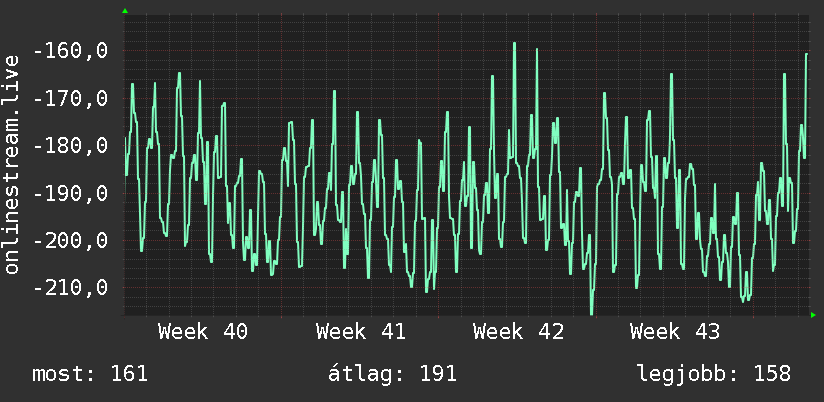The image size is (824, 402).
Task: Click the Week 40 axis label
Action: coord(203,332)
